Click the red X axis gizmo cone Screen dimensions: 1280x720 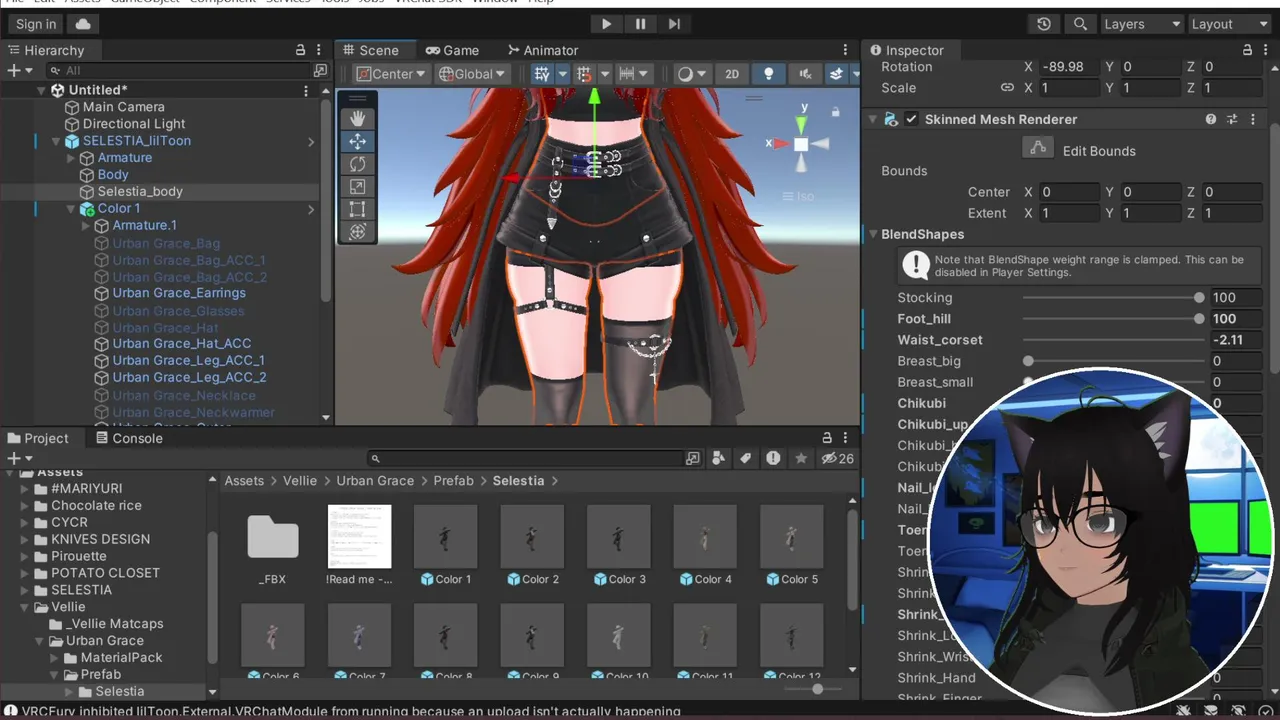(x=780, y=144)
